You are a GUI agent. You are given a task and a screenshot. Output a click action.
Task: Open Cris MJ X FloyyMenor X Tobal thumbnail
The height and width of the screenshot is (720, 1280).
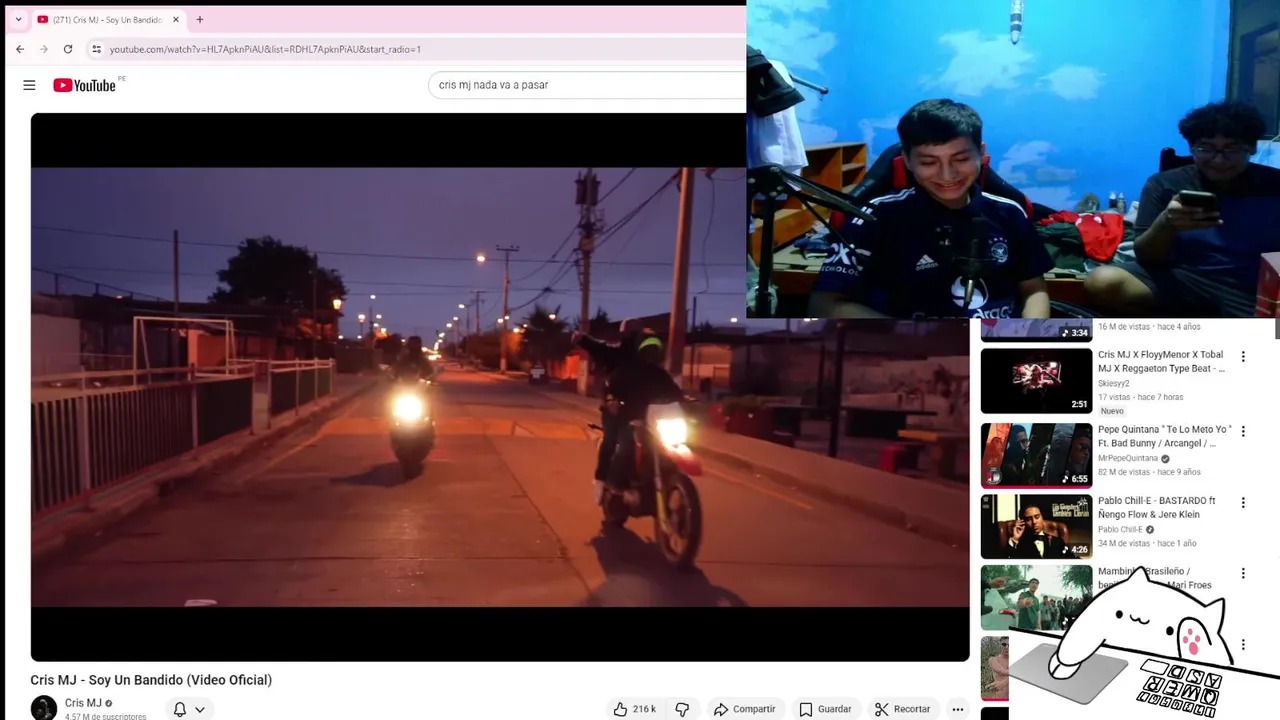(1036, 380)
